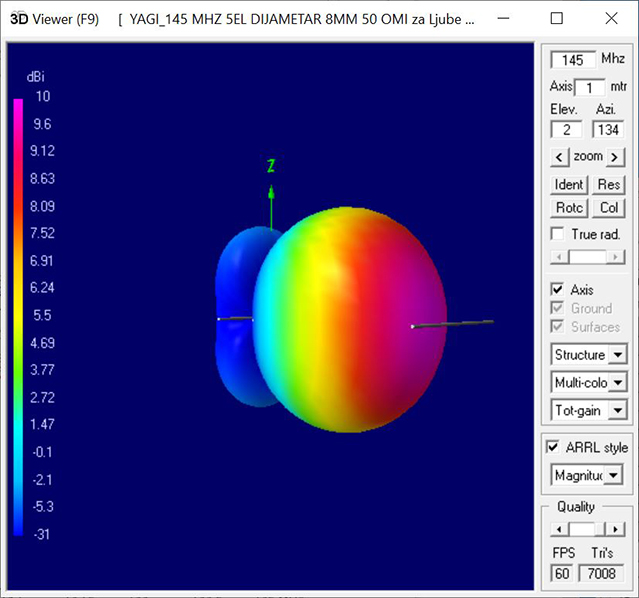Click the Rotc rotation center button
639x598 pixels.
pos(568,208)
